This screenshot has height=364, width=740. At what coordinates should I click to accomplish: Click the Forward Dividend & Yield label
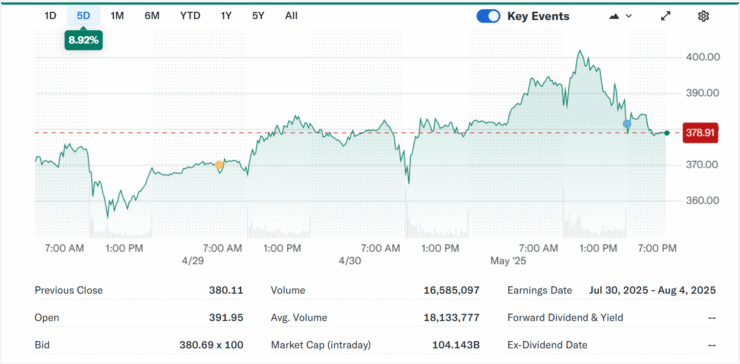point(565,318)
